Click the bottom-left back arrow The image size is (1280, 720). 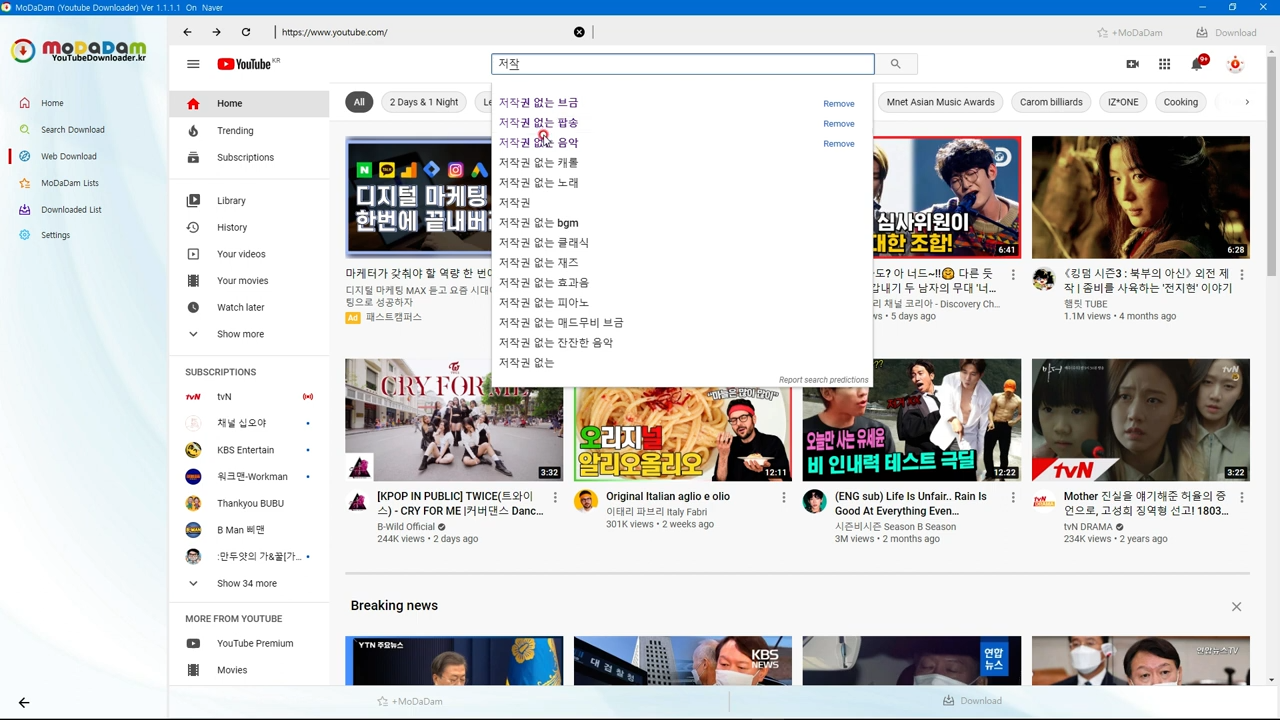click(x=24, y=702)
